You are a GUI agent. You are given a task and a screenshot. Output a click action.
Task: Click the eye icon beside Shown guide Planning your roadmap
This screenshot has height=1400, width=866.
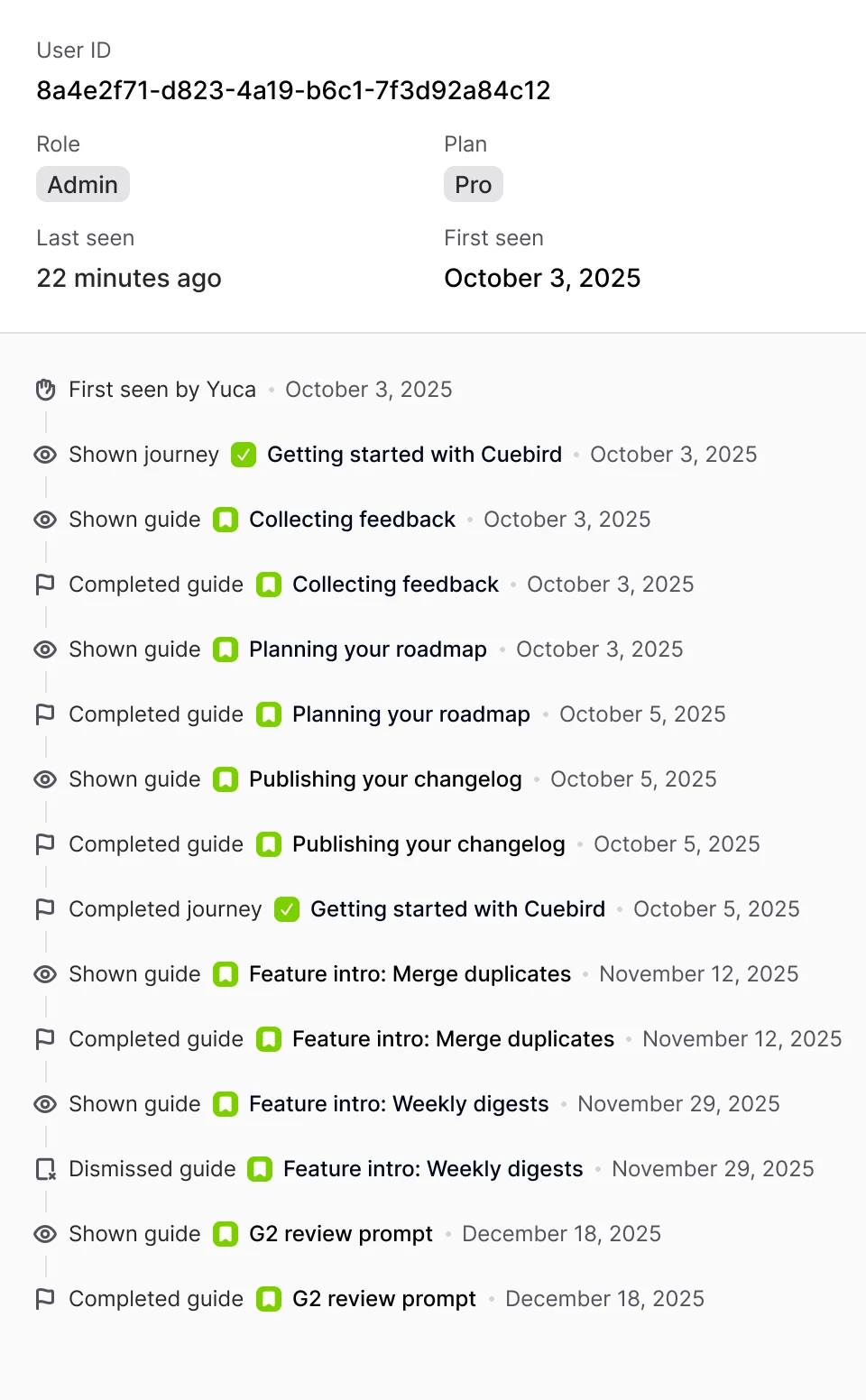coord(45,649)
